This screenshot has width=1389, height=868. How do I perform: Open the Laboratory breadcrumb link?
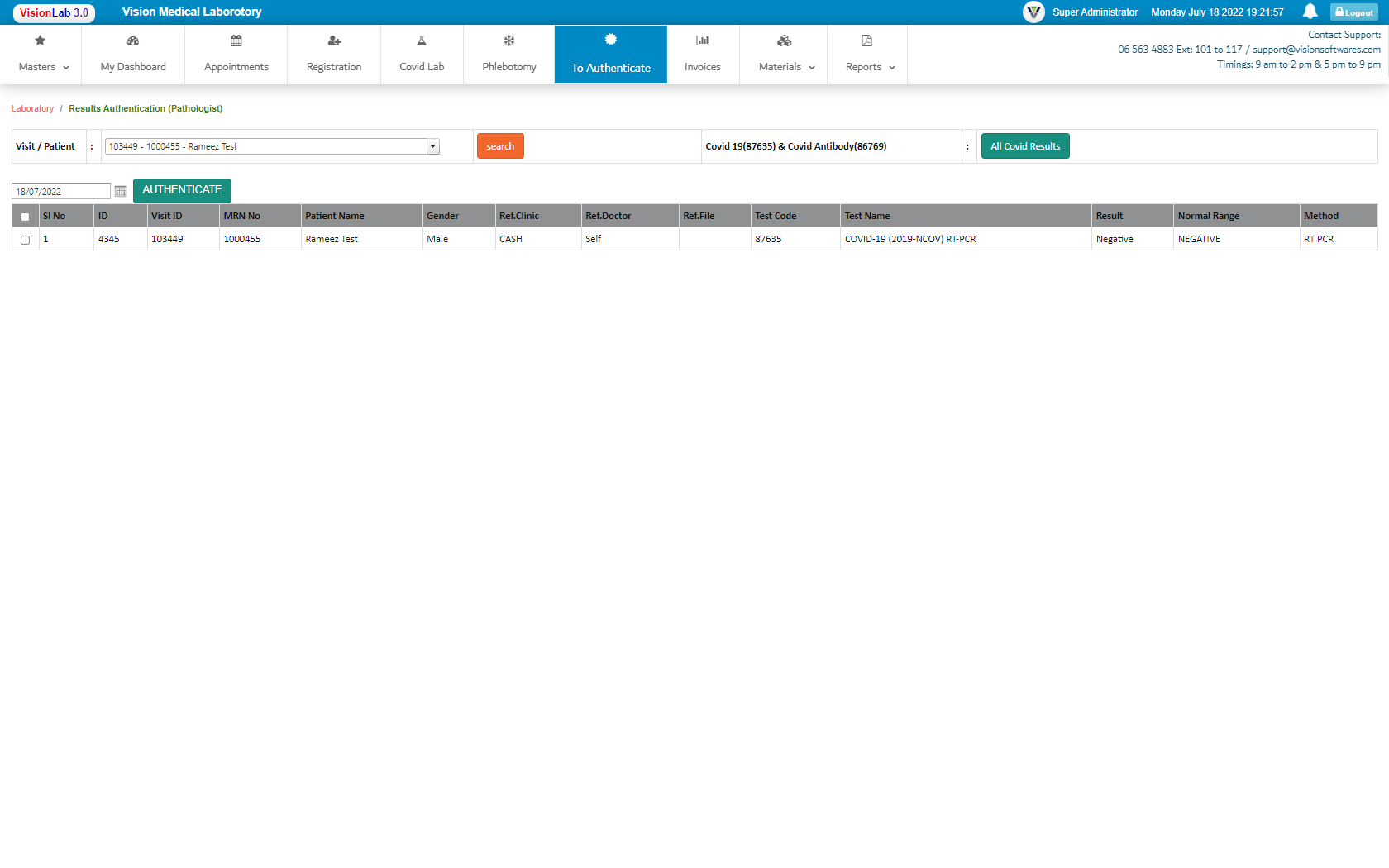click(32, 108)
